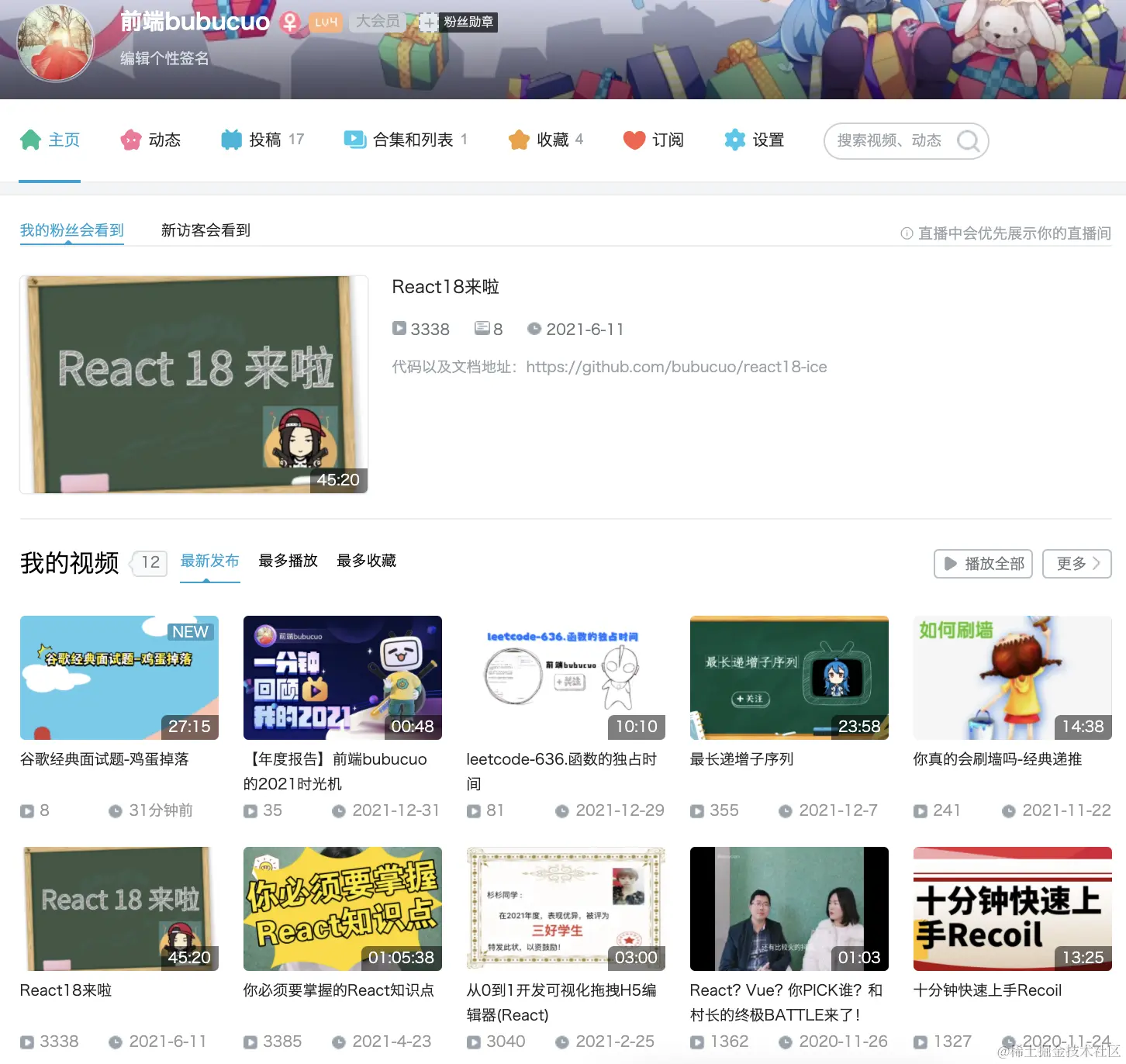
Task: Open the 订阅 tab
Action: point(654,140)
